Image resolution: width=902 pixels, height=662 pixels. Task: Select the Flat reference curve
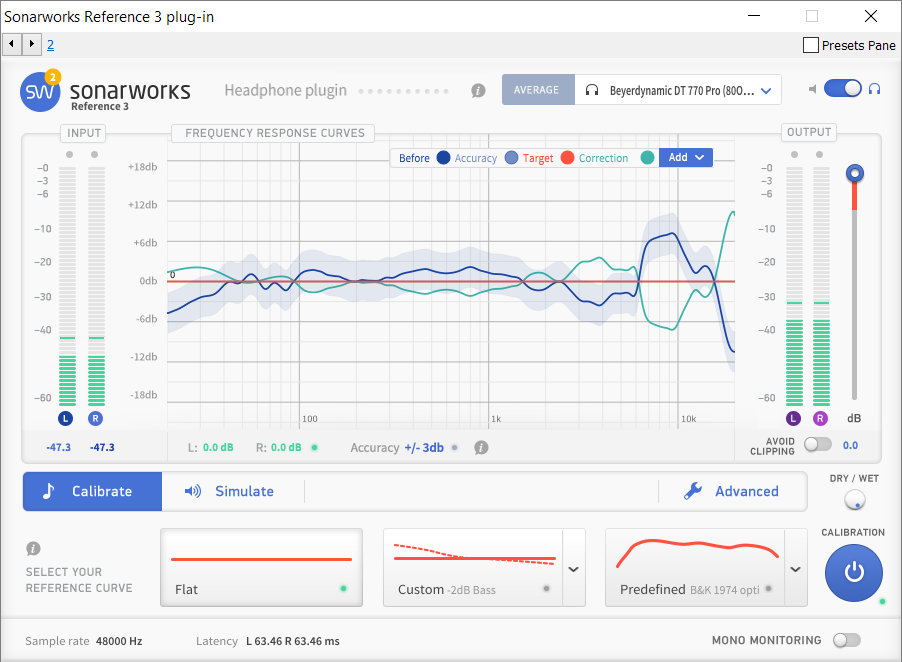[261, 568]
